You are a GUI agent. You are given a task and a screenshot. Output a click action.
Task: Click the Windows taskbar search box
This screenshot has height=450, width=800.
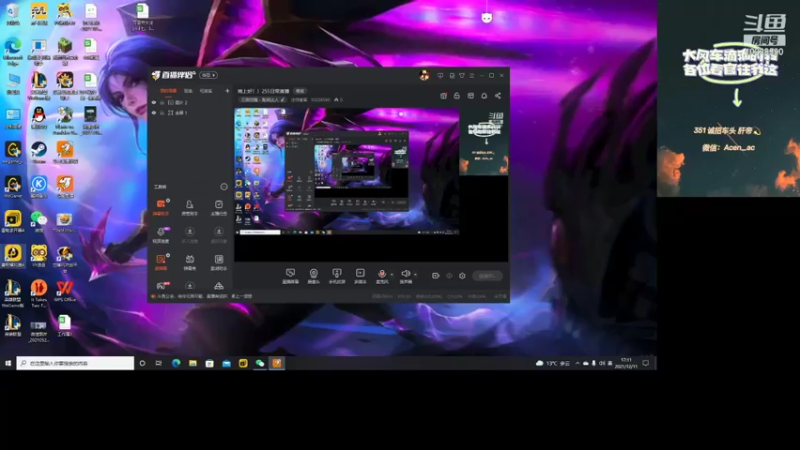(x=76, y=363)
